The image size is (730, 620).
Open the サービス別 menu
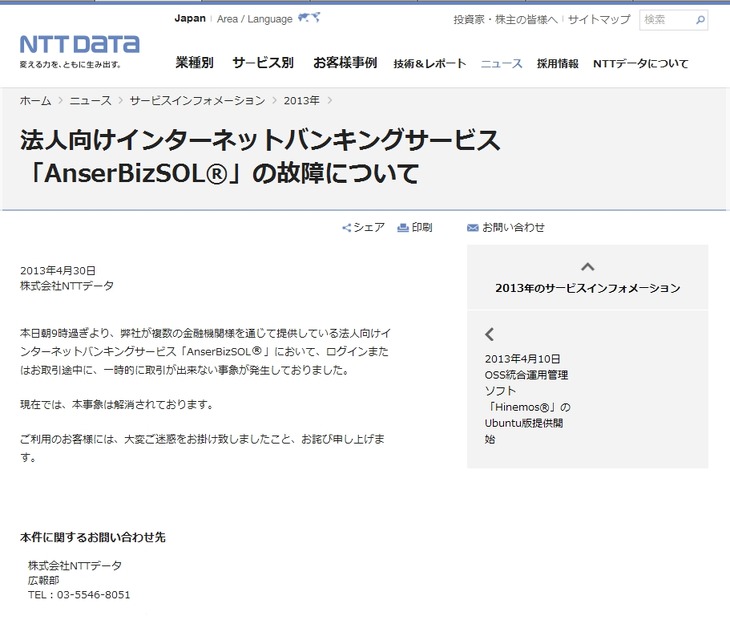pos(263,62)
